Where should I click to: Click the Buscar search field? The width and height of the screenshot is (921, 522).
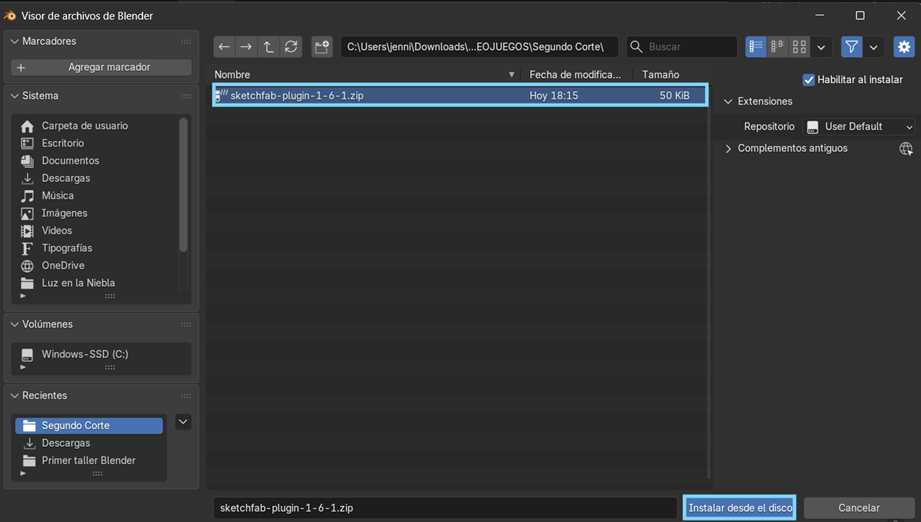point(681,47)
